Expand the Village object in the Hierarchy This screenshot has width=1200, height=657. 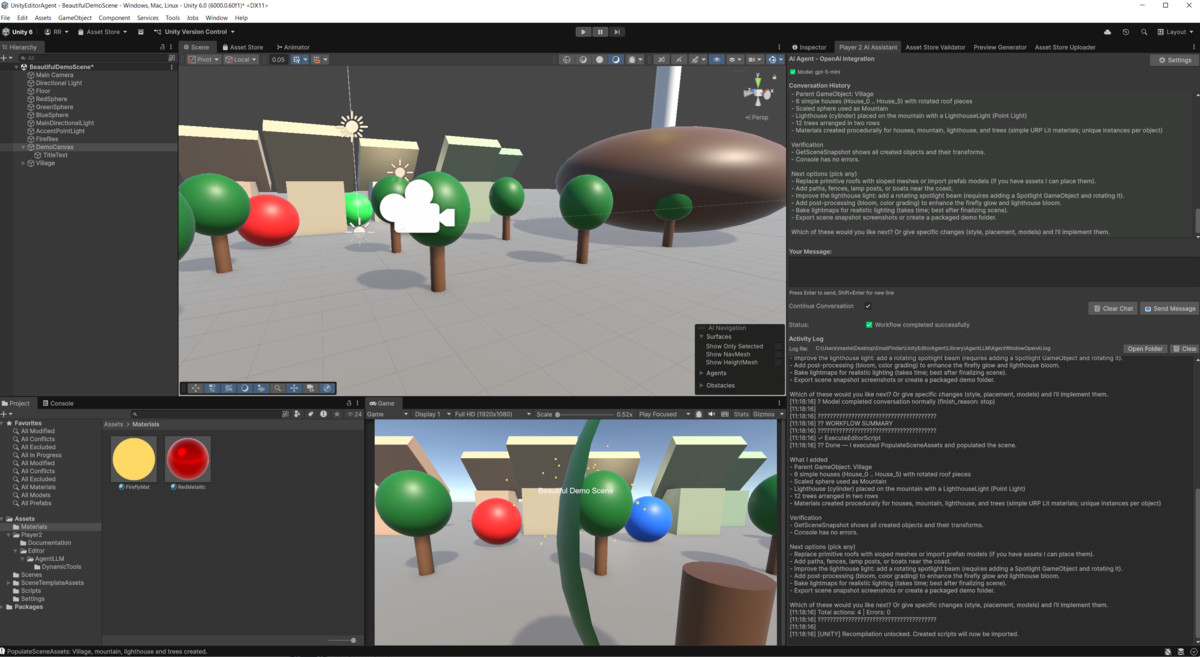pyautogui.click(x=24, y=163)
